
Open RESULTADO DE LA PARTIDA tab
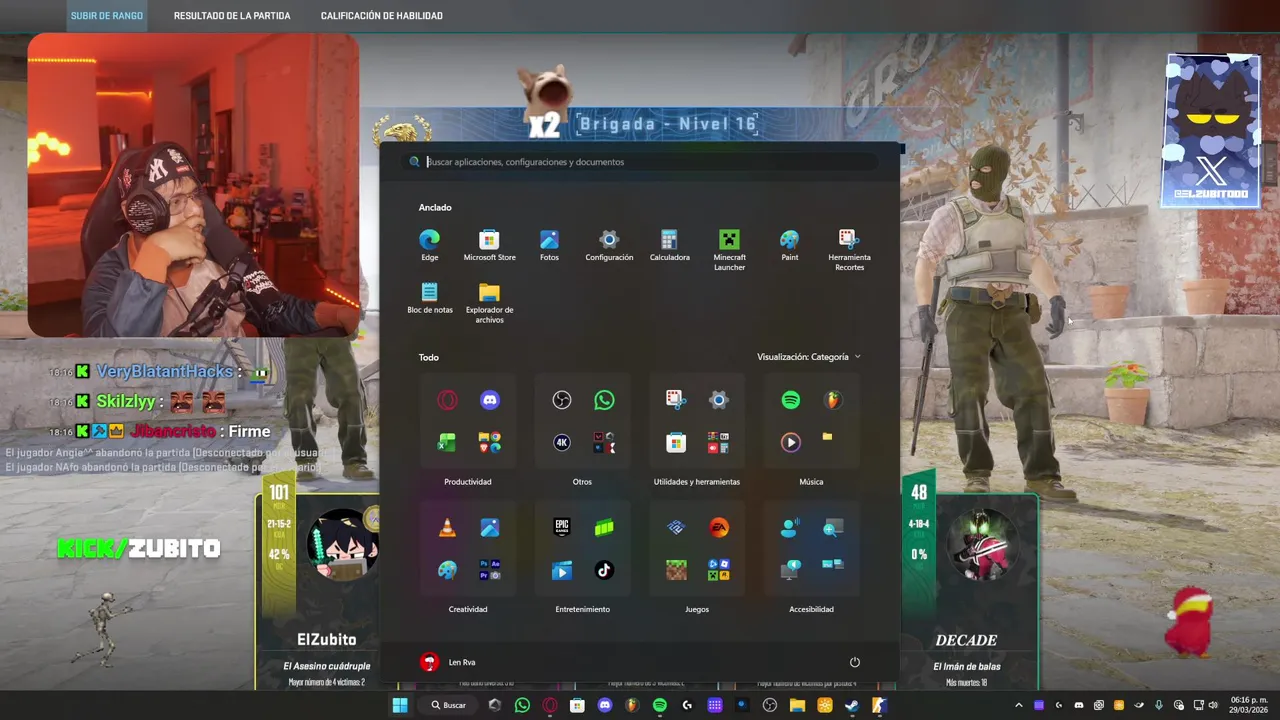click(x=232, y=16)
